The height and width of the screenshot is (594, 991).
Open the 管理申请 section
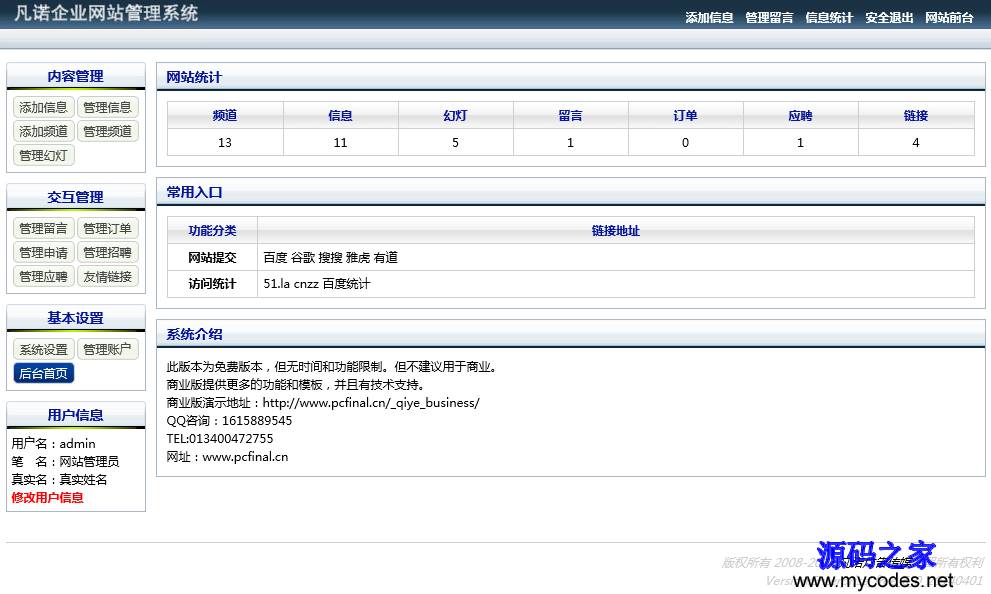[43, 252]
